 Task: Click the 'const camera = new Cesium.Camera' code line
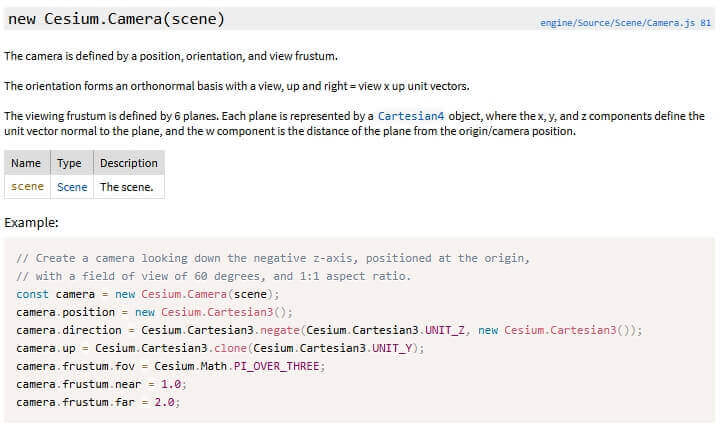click(147, 294)
